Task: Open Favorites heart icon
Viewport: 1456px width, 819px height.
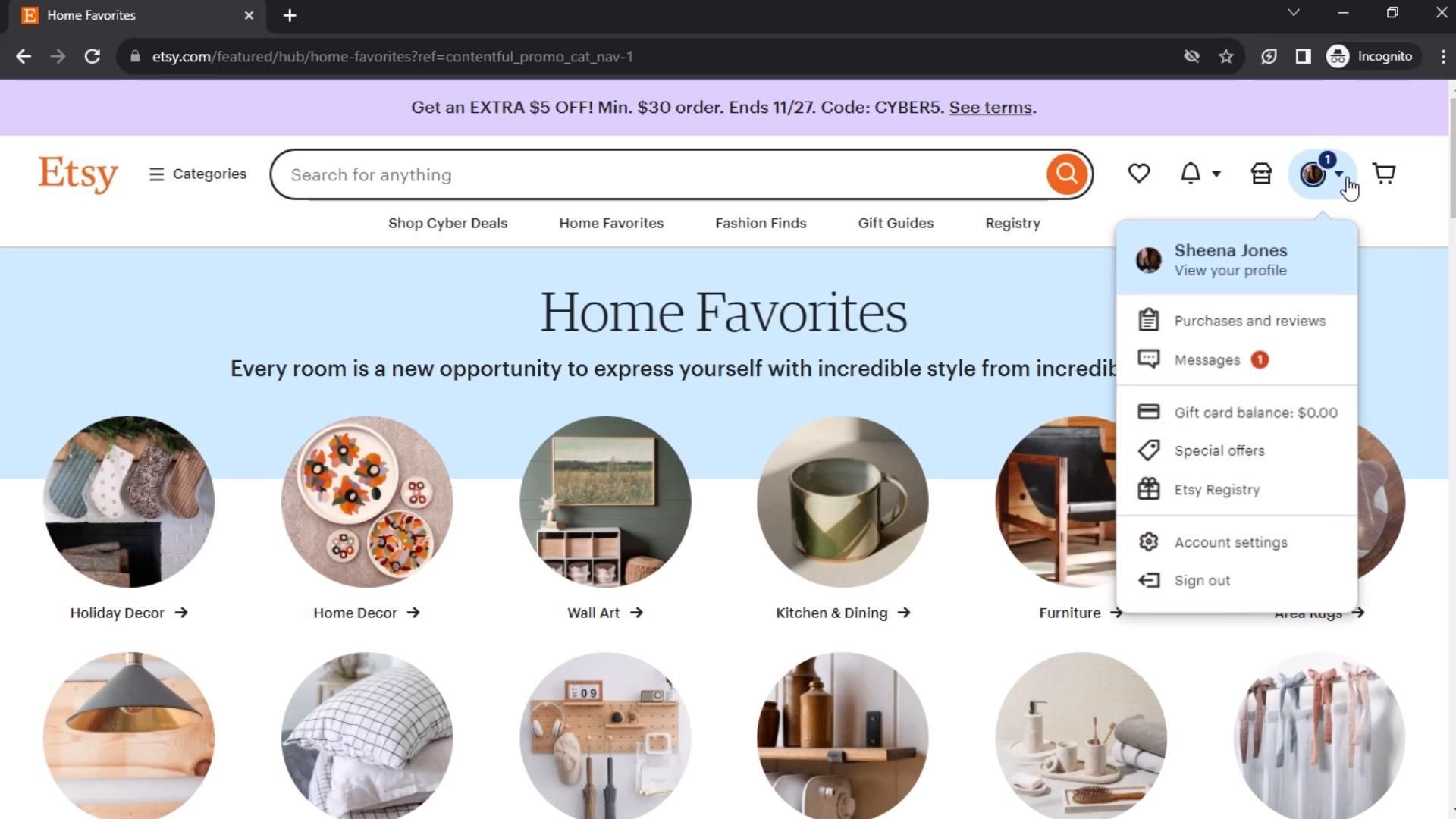Action: [1138, 174]
